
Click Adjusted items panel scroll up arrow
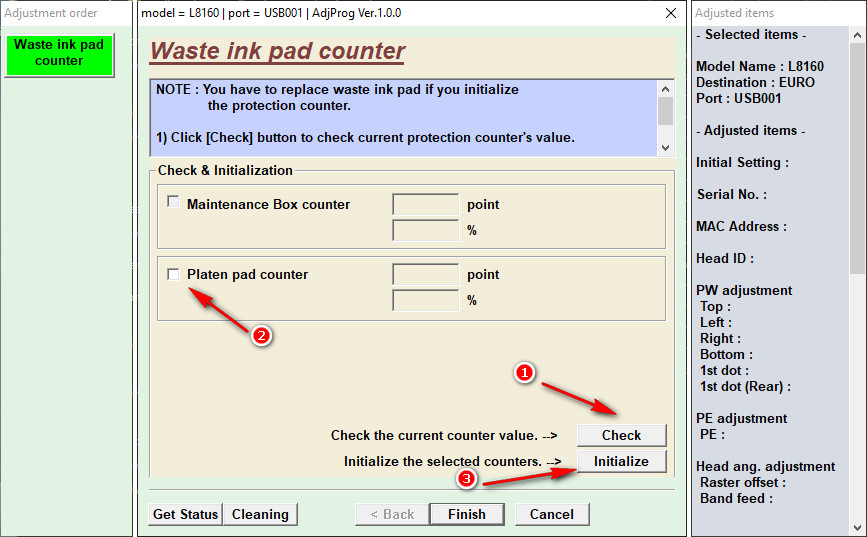[x=857, y=34]
